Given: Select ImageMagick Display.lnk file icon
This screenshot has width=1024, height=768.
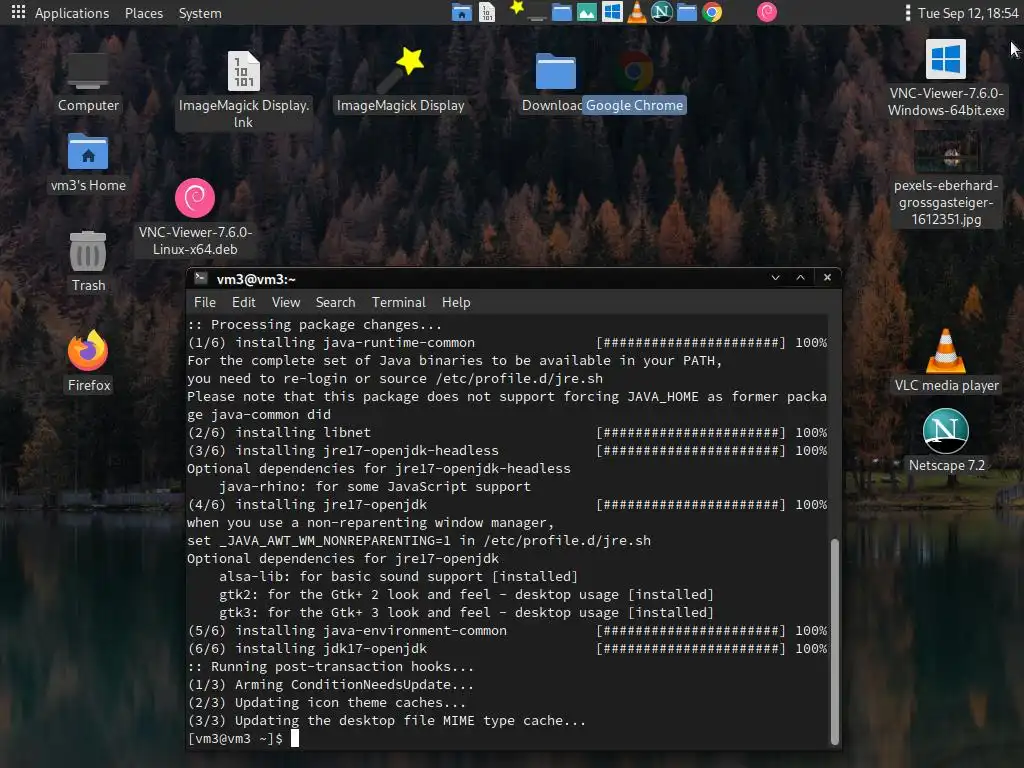Looking at the screenshot, I should [x=244, y=89].
